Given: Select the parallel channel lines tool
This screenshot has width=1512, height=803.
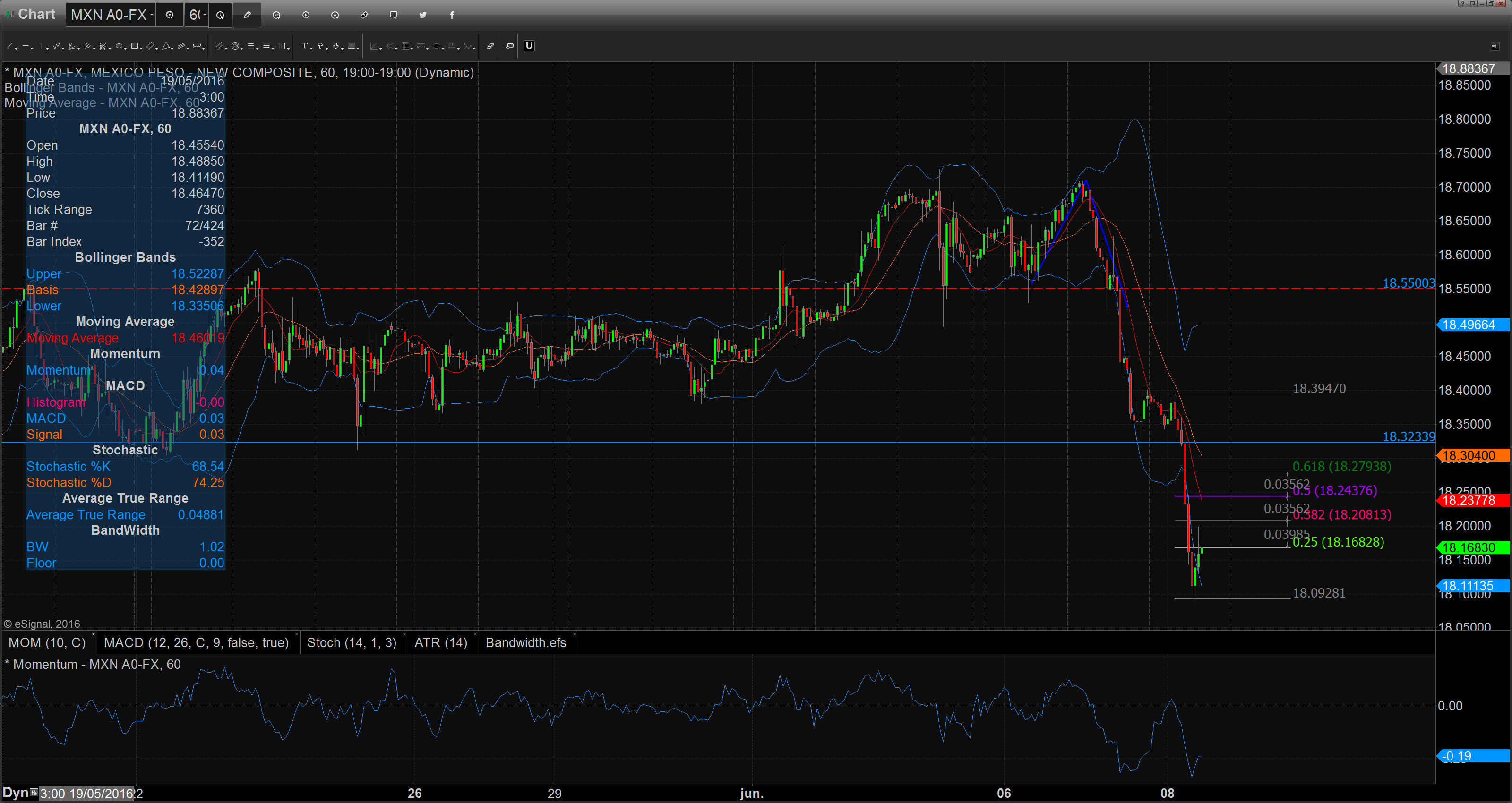Looking at the screenshot, I should 221,46.
